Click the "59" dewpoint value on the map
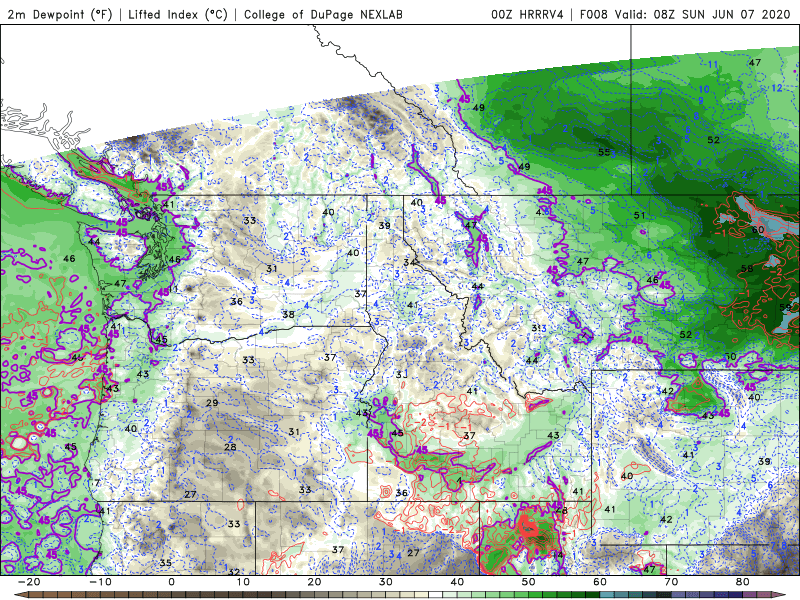 click(785, 307)
